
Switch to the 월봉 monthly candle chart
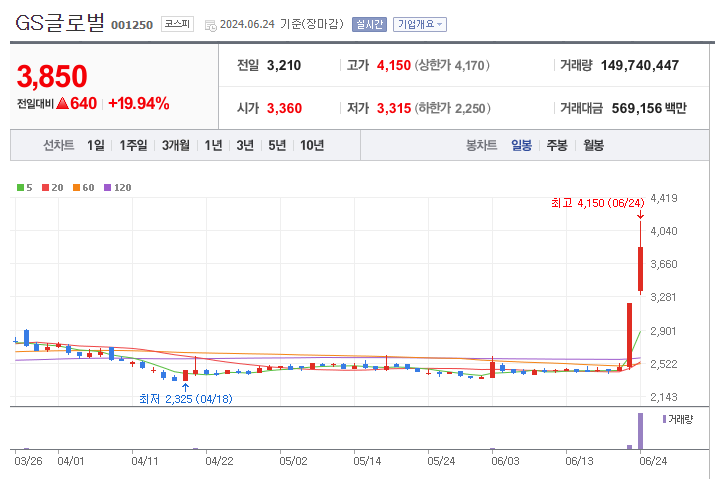pyautogui.click(x=593, y=145)
